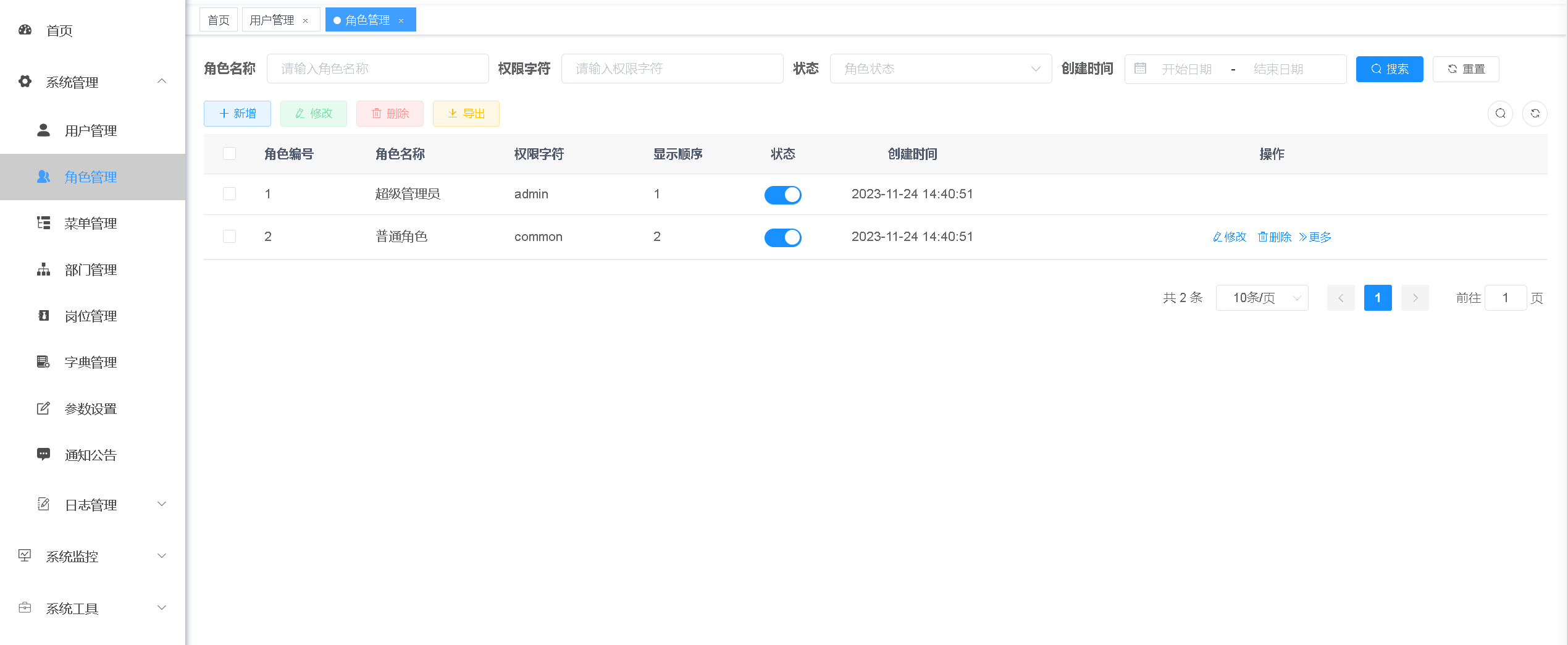Select all rows with header checkbox
Screen dimensions: 1568x645
pyautogui.click(x=229, y=153)
